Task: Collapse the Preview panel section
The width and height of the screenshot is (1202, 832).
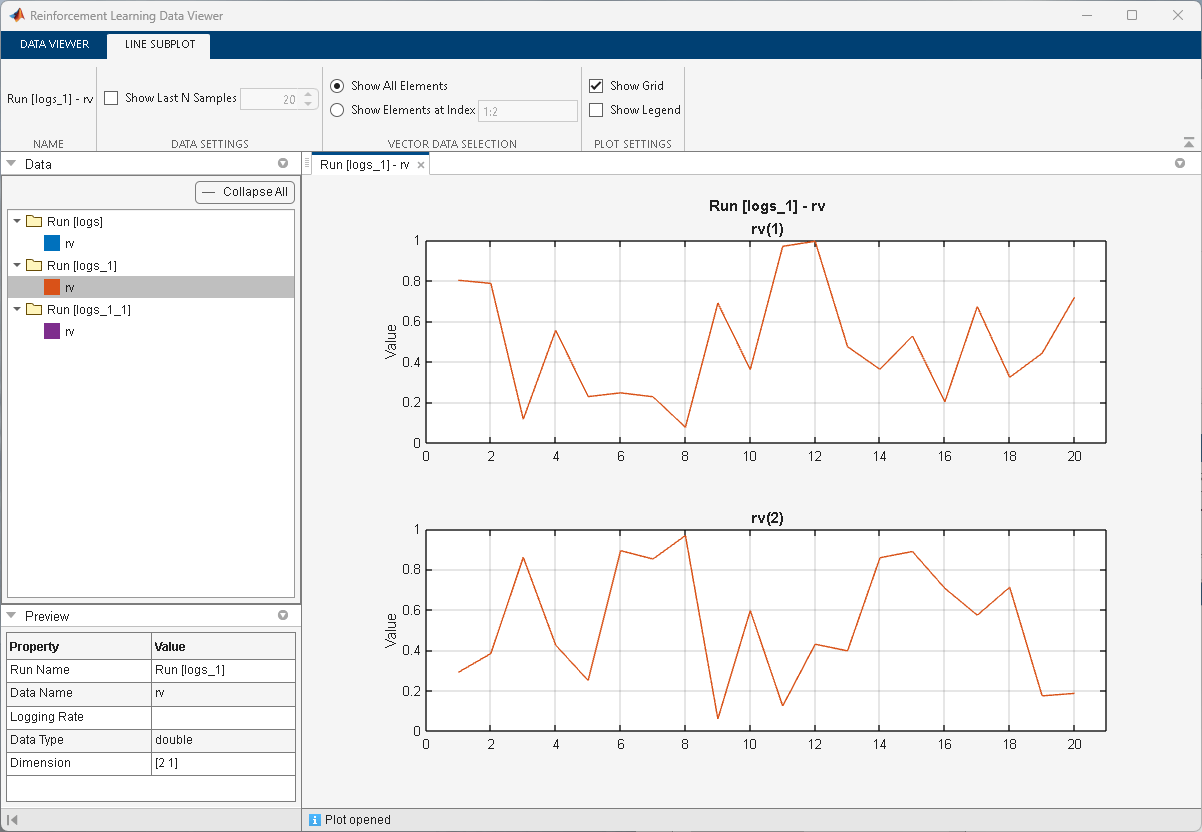Action: click(11, 616)
